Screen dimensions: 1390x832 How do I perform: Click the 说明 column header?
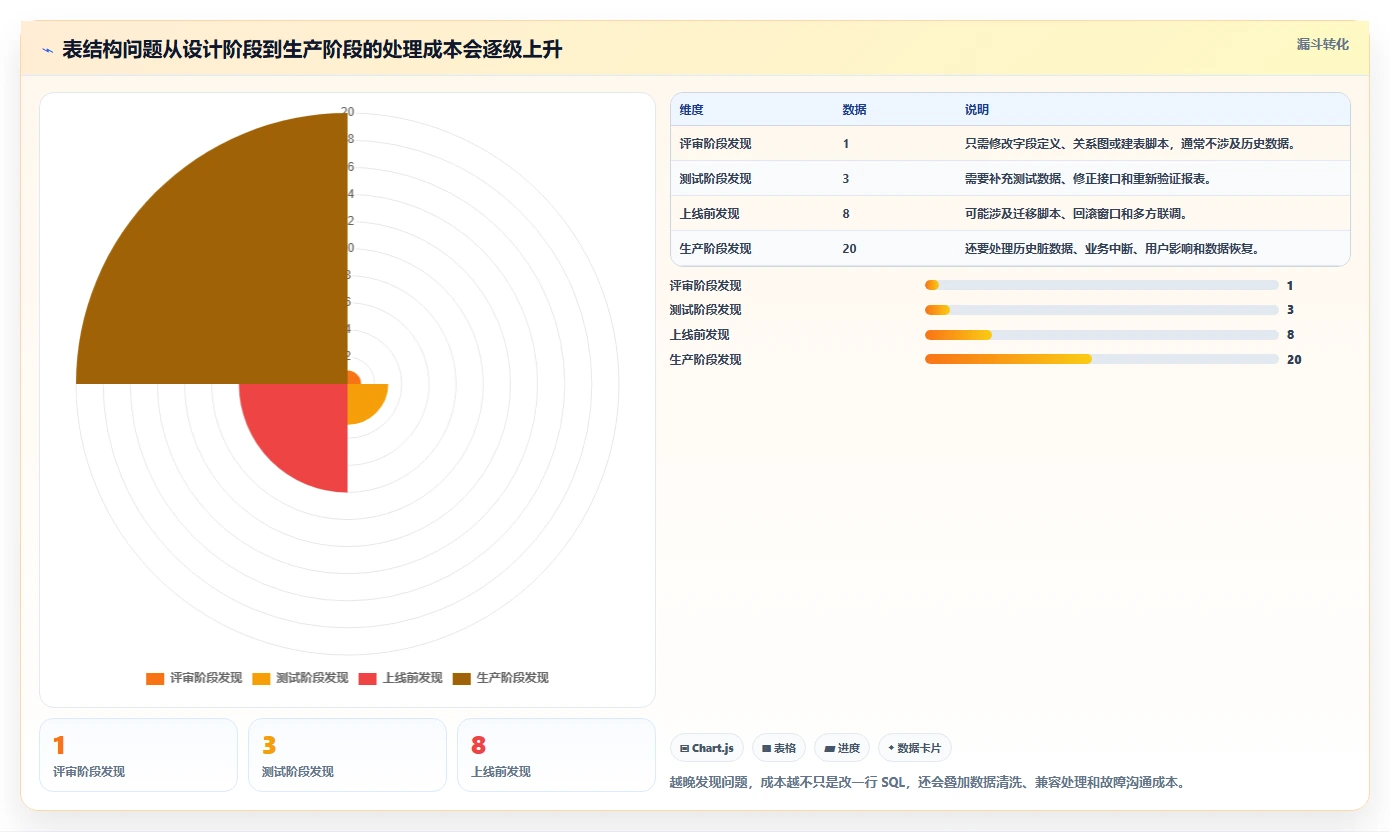(977, 110)
